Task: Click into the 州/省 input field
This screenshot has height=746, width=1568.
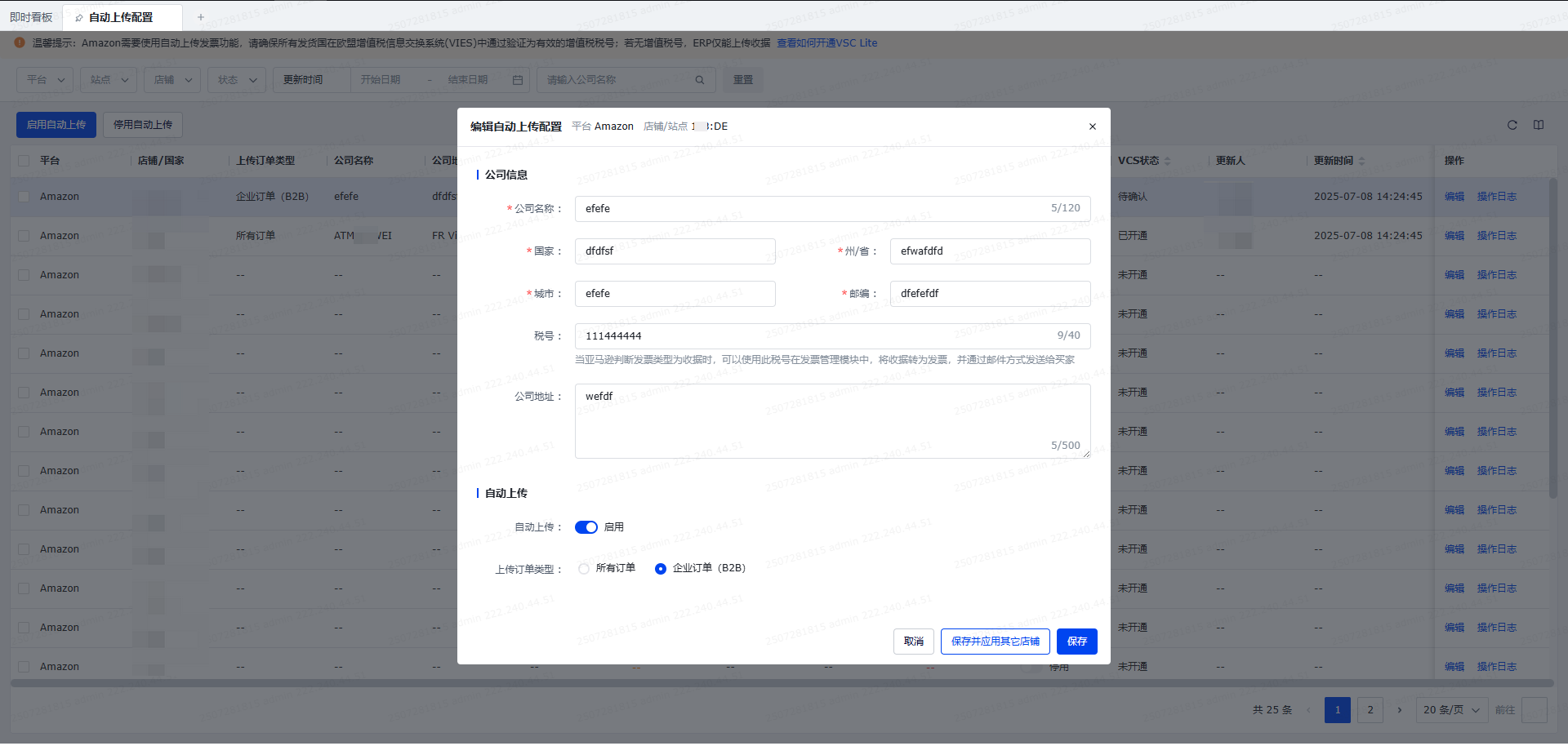Action: point(990,251)
